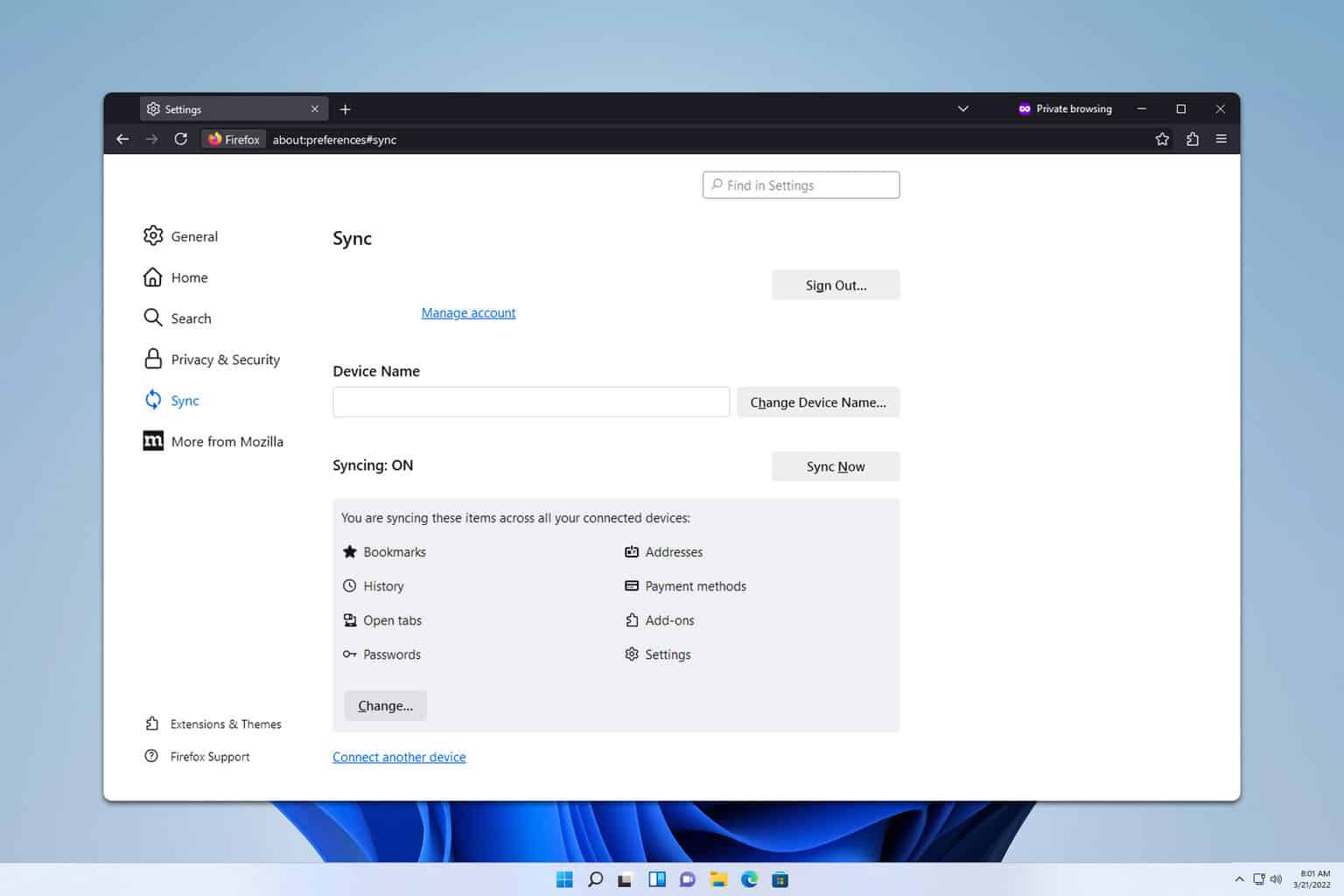Click the 'Syncing: ON' status text
This screenshot has width=1344, height=896.
click(373, 465)
